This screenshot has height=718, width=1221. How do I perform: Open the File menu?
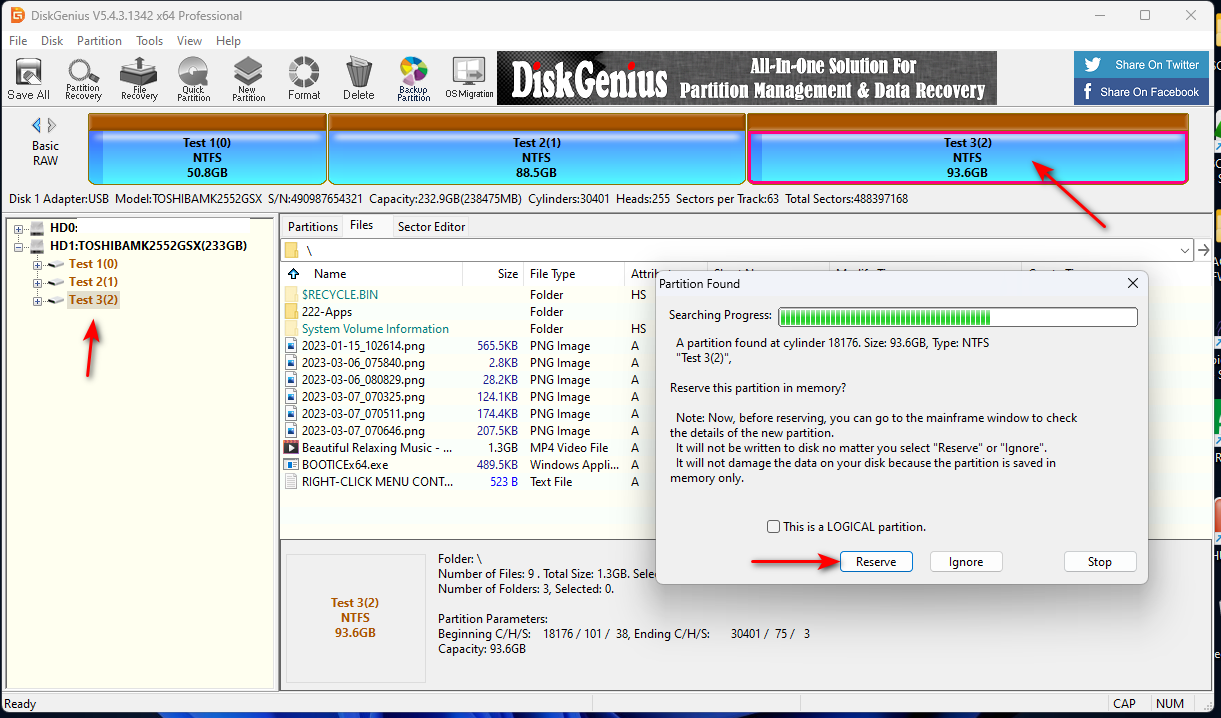18,41
